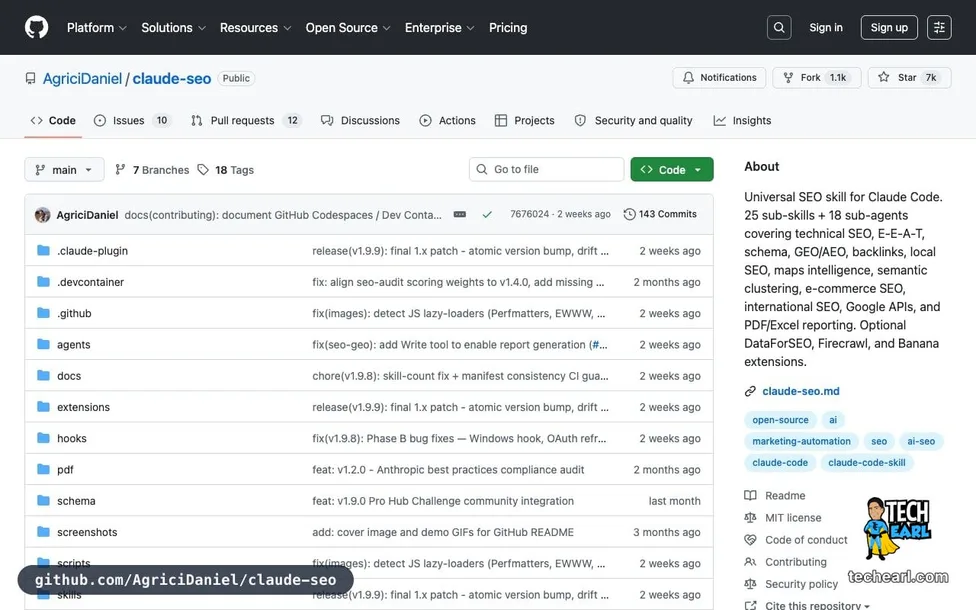Click the .github folder icon
This screenshot has width=976, height=610.
[x=43, y=312]
